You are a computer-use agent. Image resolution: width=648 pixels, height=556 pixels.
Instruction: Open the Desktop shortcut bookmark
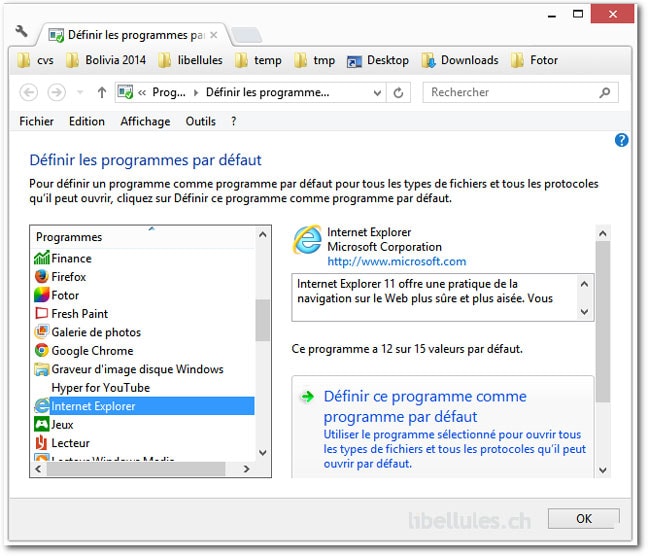pyautogui.click(x=378, y=60)
